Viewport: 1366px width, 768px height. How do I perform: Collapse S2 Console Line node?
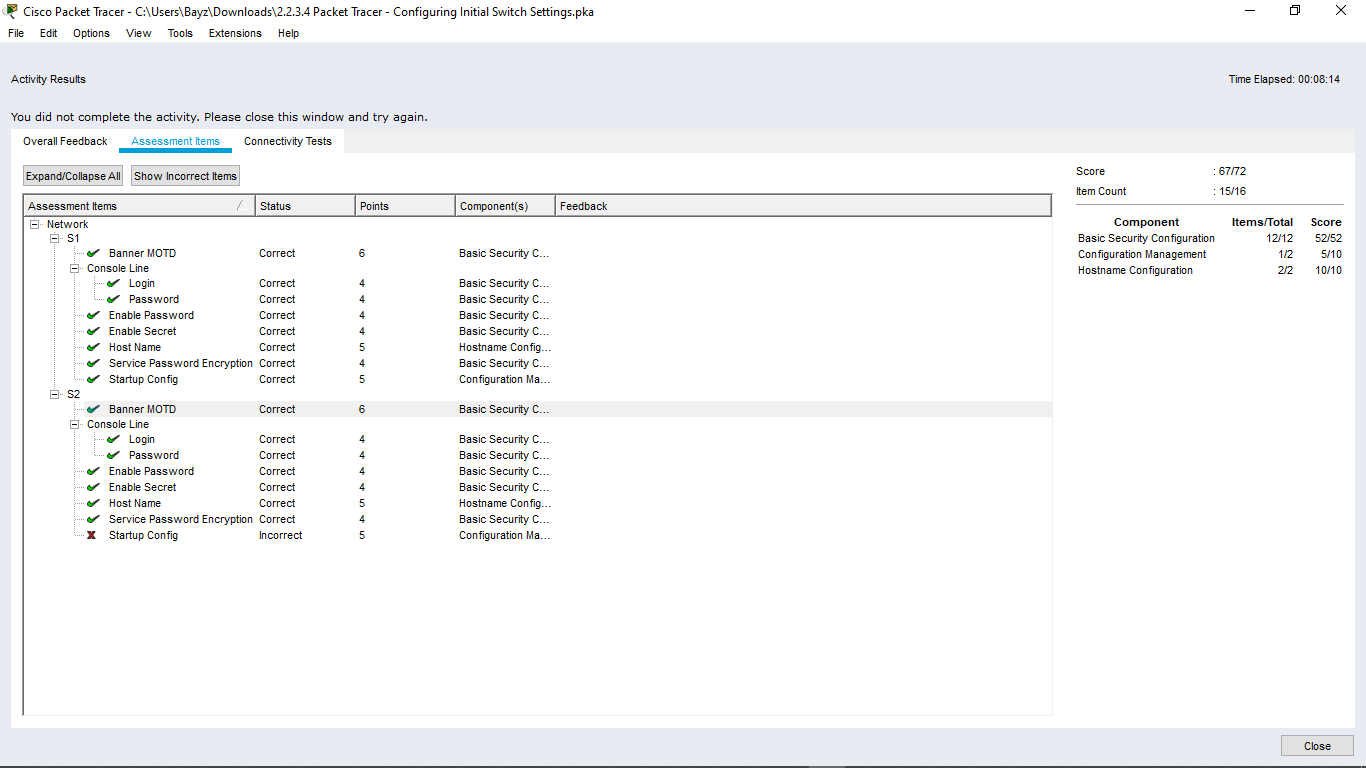pos(75,424)
